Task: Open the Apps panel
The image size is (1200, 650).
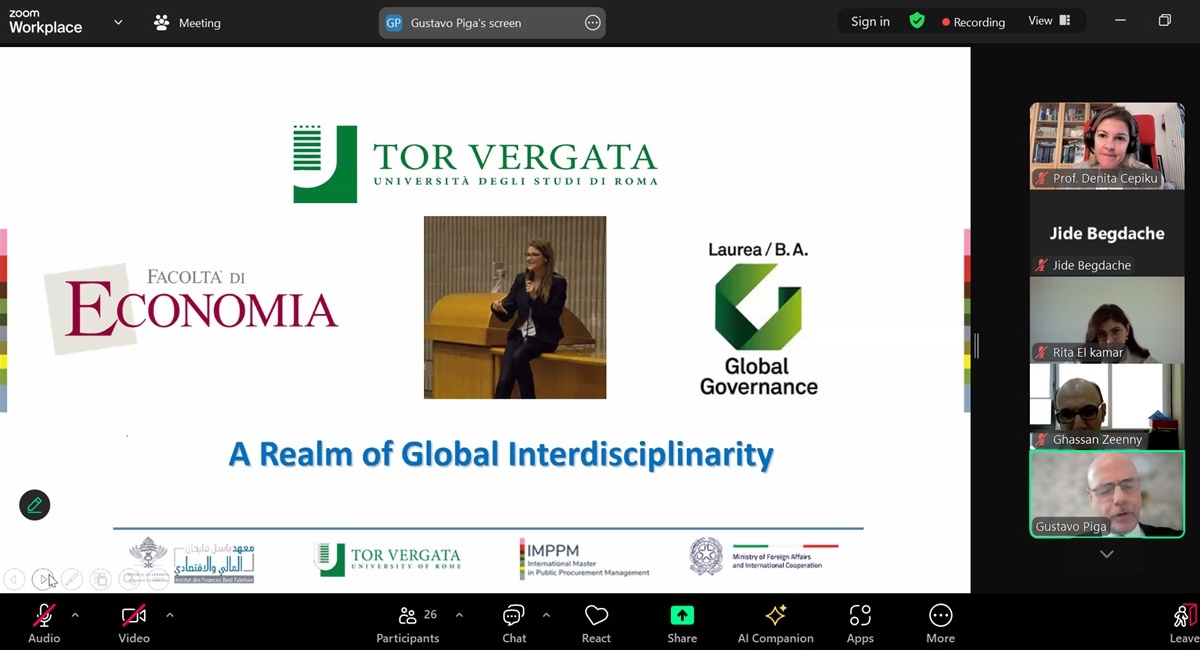Action: 860,624
